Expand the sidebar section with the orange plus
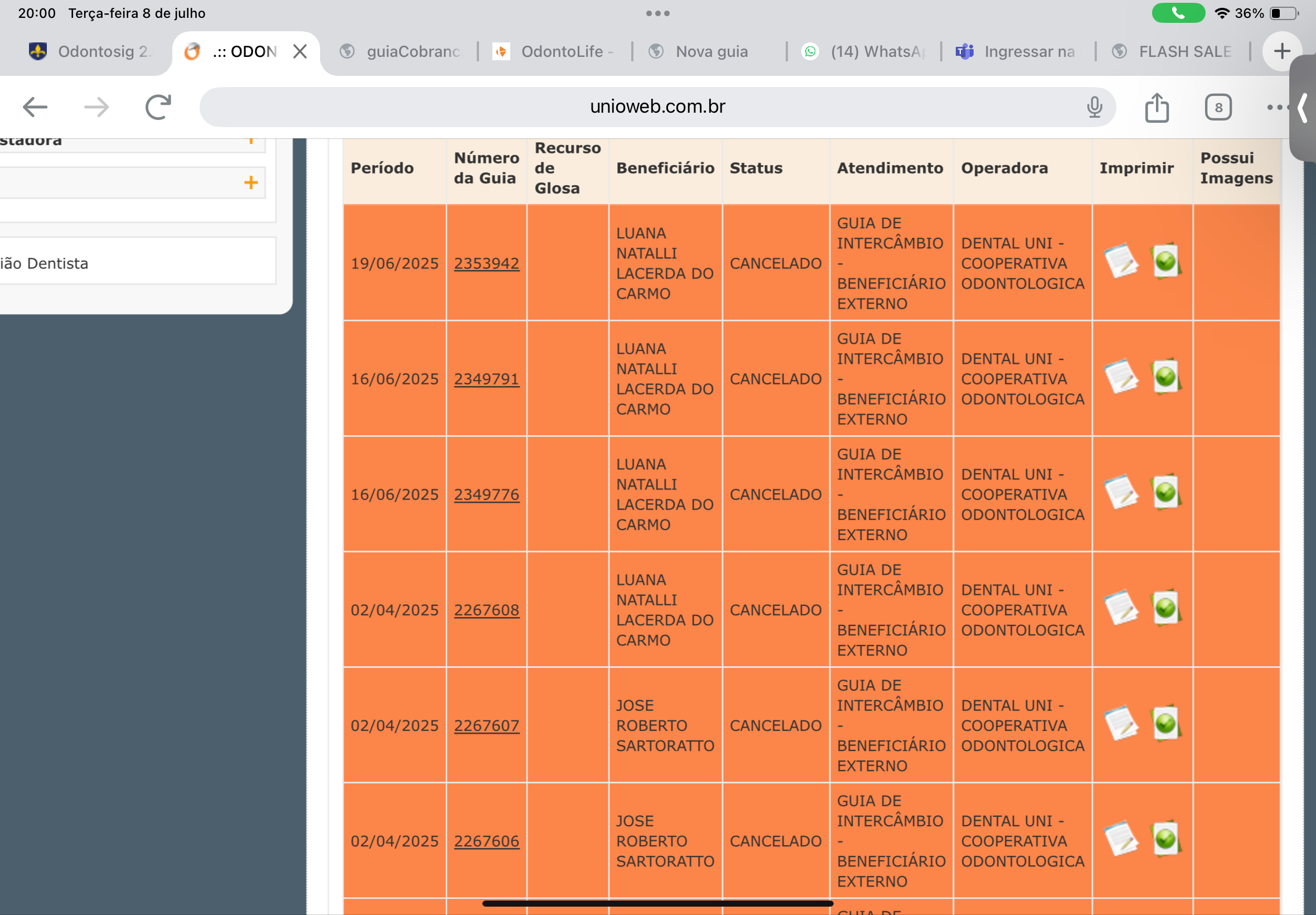This screenshot has height=915, width=1316. [x=250, y=183]
